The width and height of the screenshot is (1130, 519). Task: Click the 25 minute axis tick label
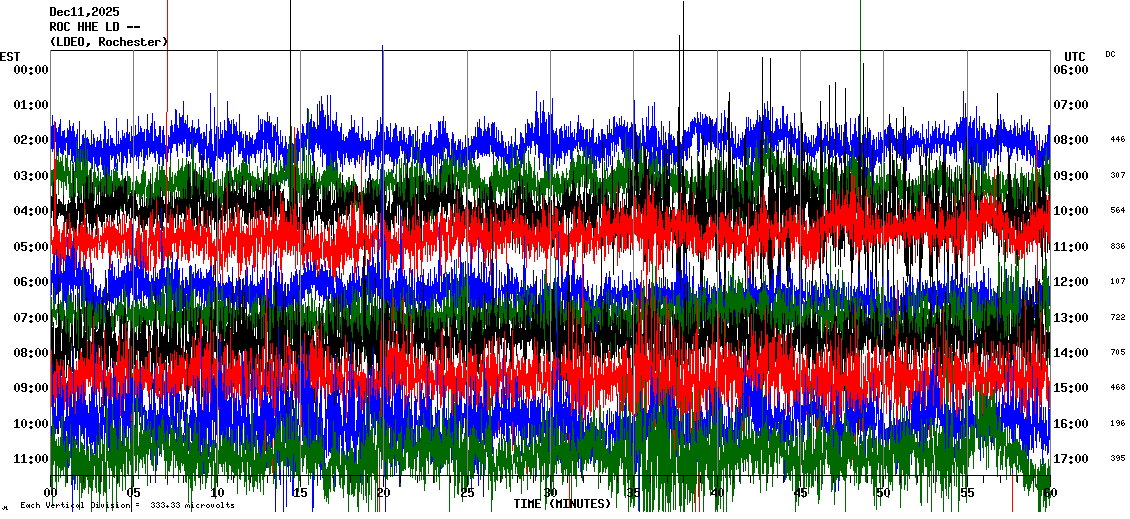(x=467, y=493)
